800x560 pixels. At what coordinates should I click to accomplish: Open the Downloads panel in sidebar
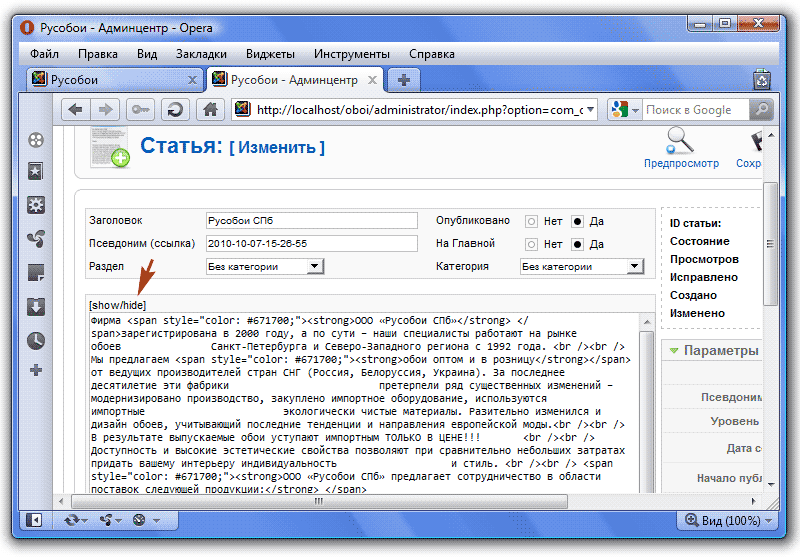(36, 306)
